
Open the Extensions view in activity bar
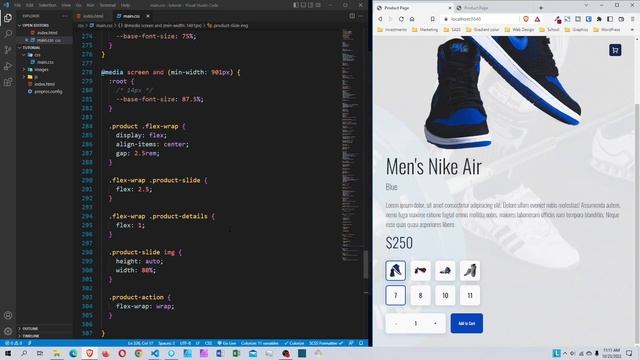[8, 82]
